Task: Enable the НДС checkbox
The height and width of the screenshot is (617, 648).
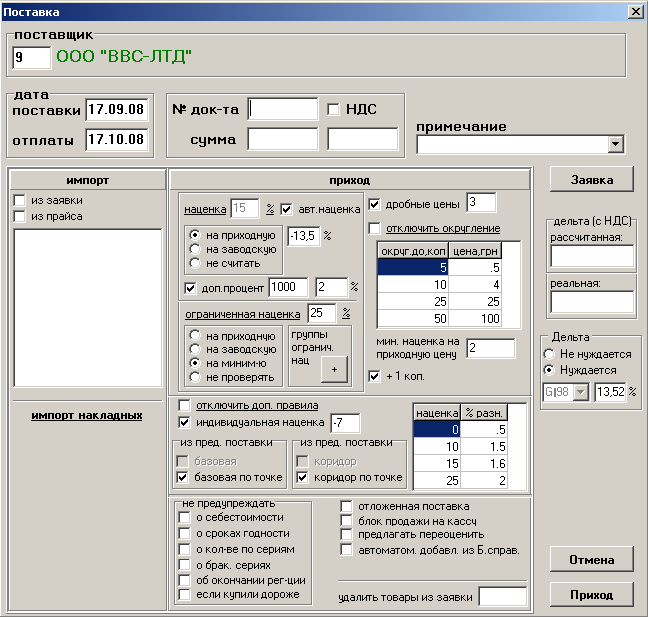Action: click(x=333, y=110)
